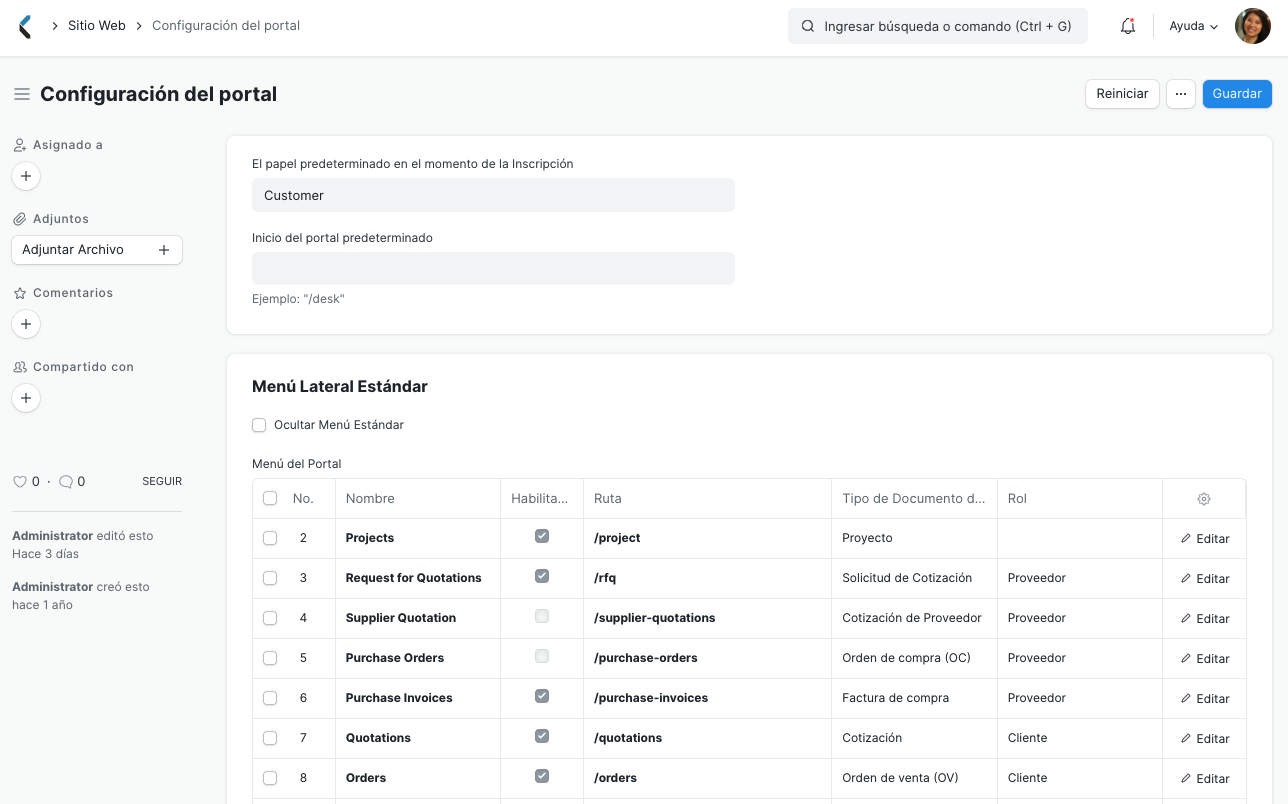Select the Projects row checkbox

tap(270, 538)
